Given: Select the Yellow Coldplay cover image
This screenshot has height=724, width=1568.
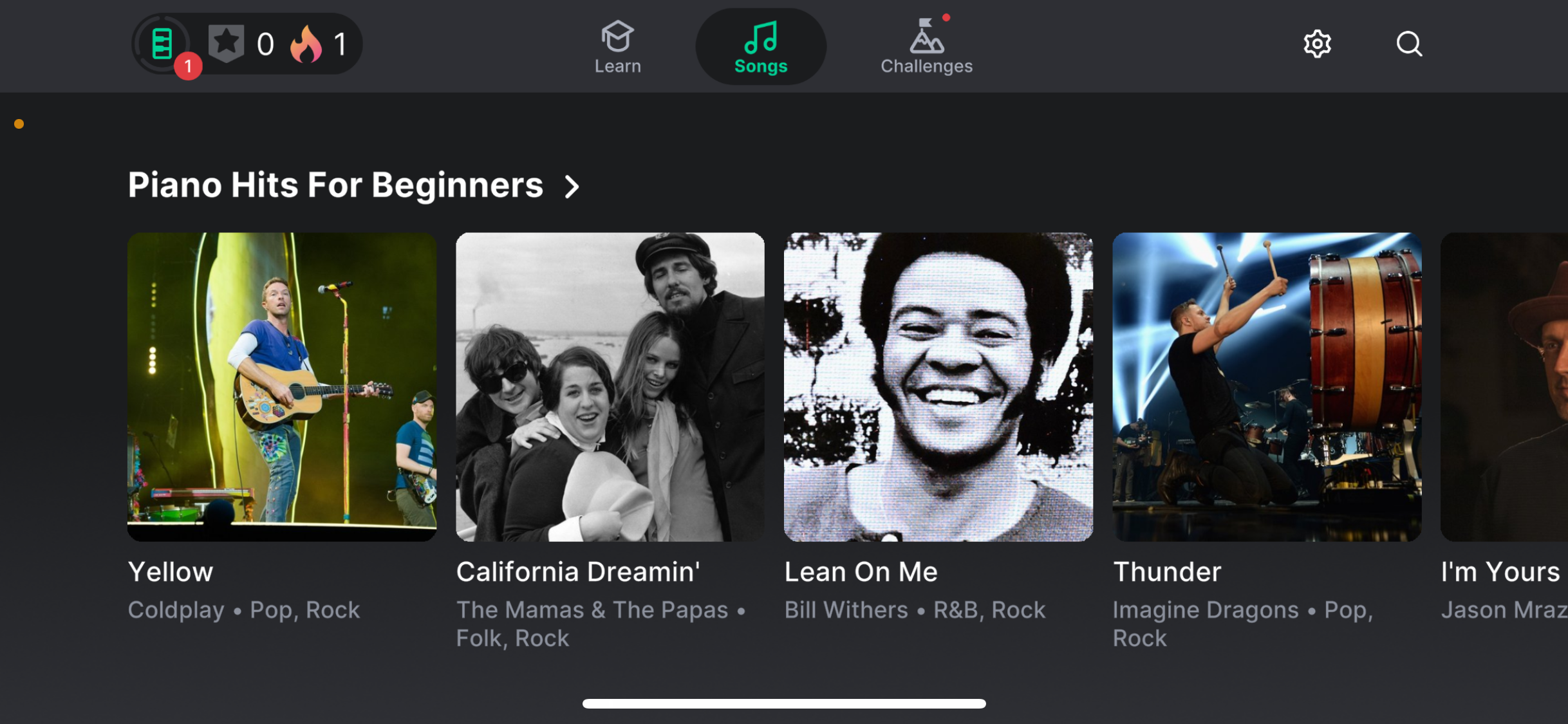Looking at the screenshot, I should pos(282,387).
